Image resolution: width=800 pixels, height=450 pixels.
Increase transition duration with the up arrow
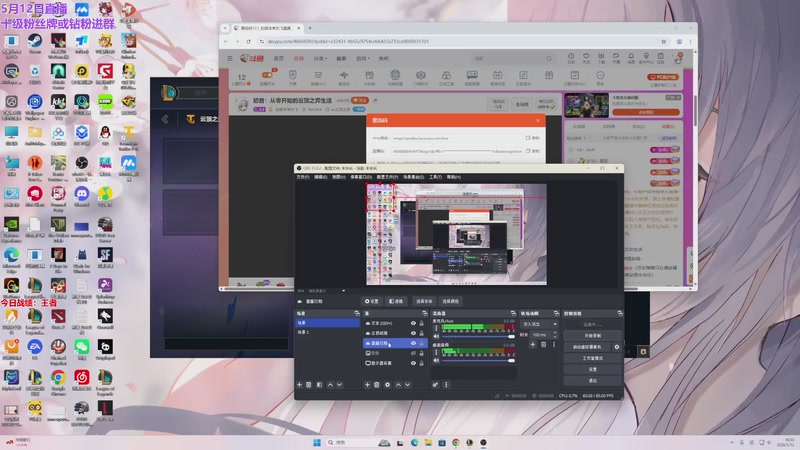[555, 333]
